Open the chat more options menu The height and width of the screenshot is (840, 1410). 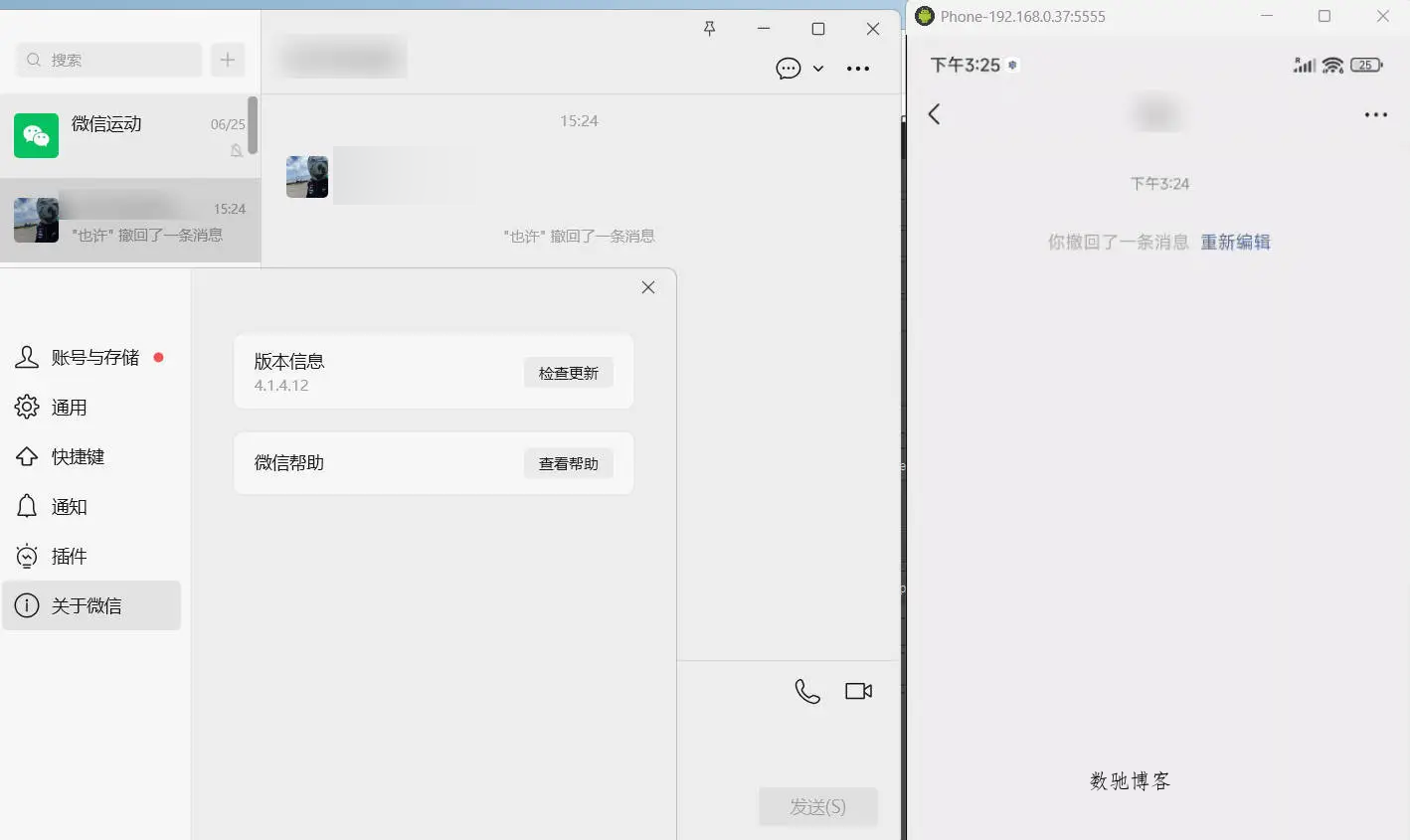[858, 69]
